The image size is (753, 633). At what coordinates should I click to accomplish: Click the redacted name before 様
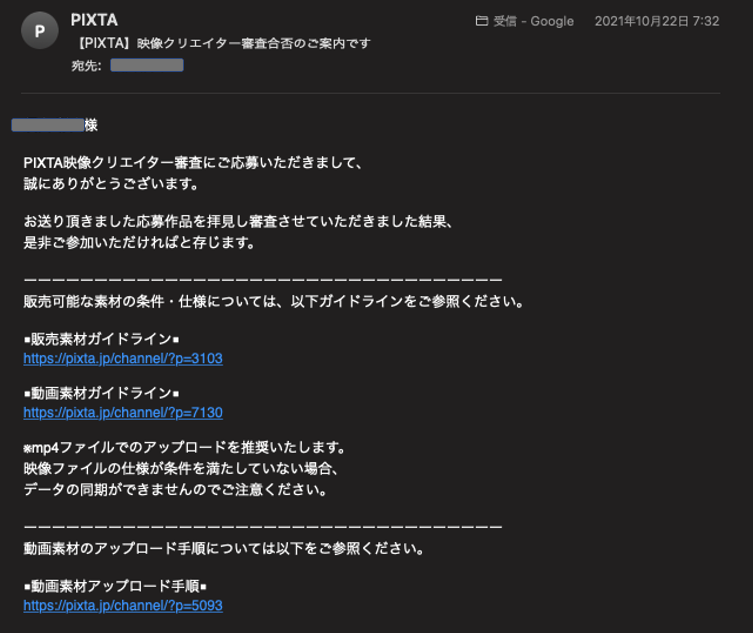point(48,125)
